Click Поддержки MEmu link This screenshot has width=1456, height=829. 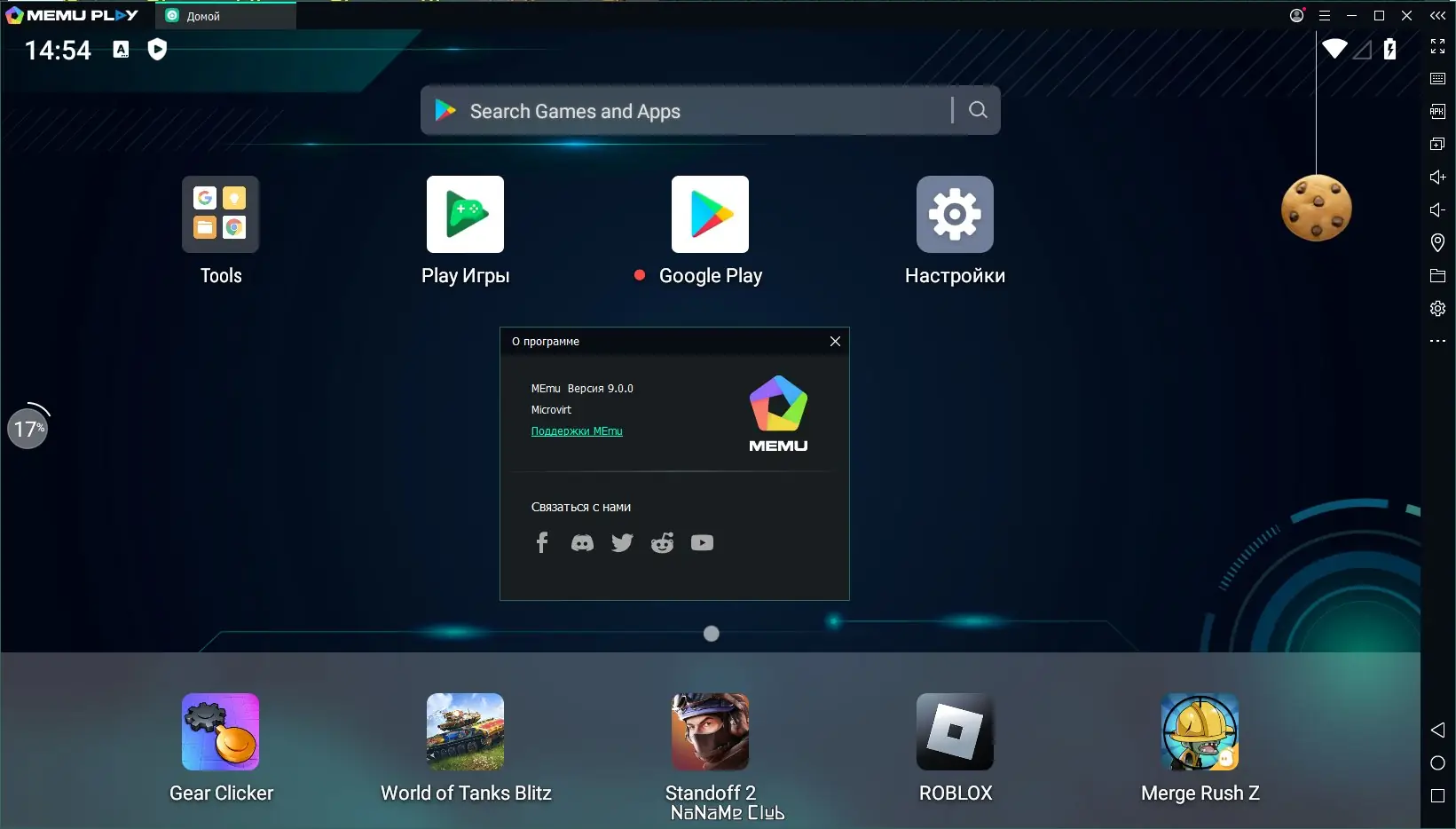coord(577,431)
